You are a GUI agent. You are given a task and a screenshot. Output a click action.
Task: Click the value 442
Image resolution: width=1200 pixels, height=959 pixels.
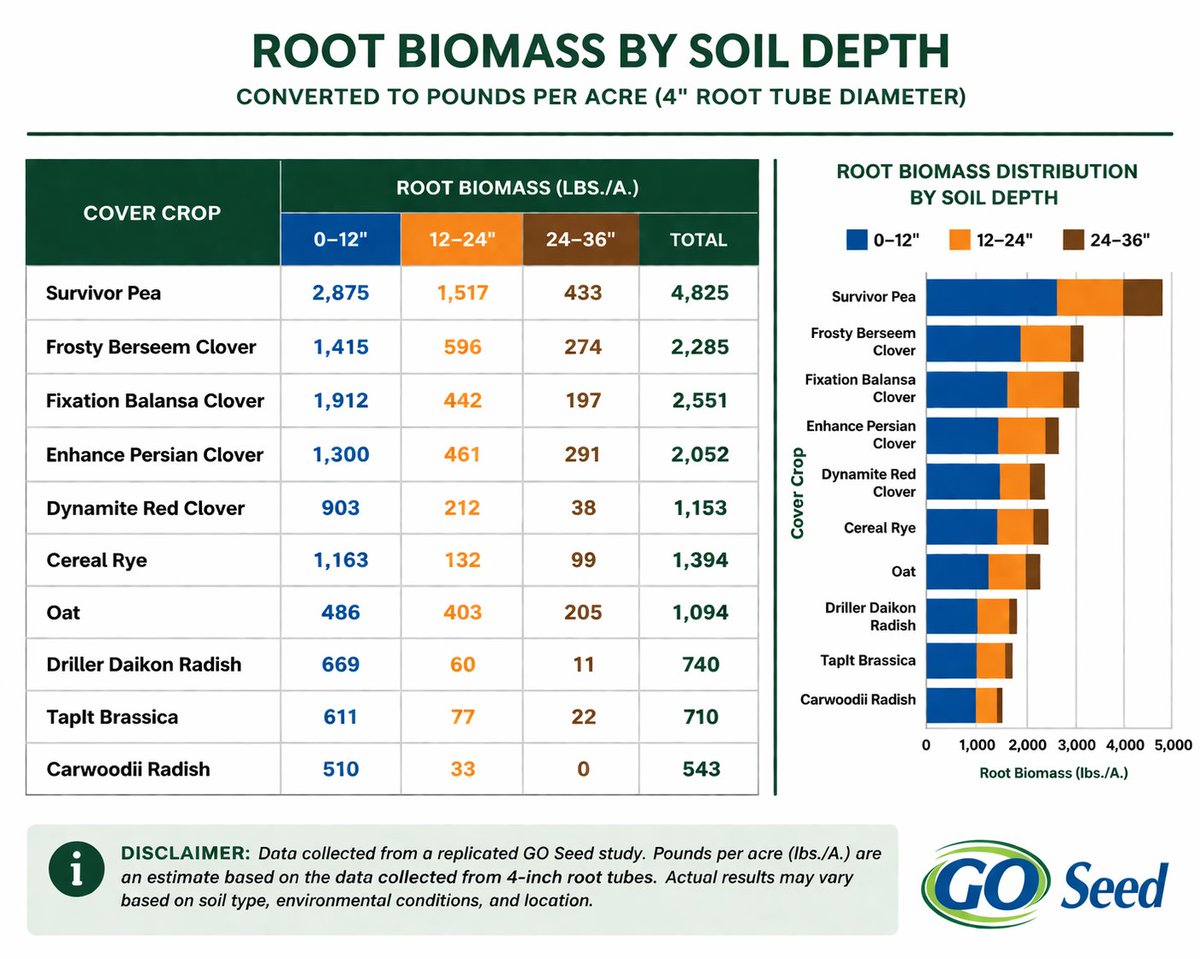point(460,401)
